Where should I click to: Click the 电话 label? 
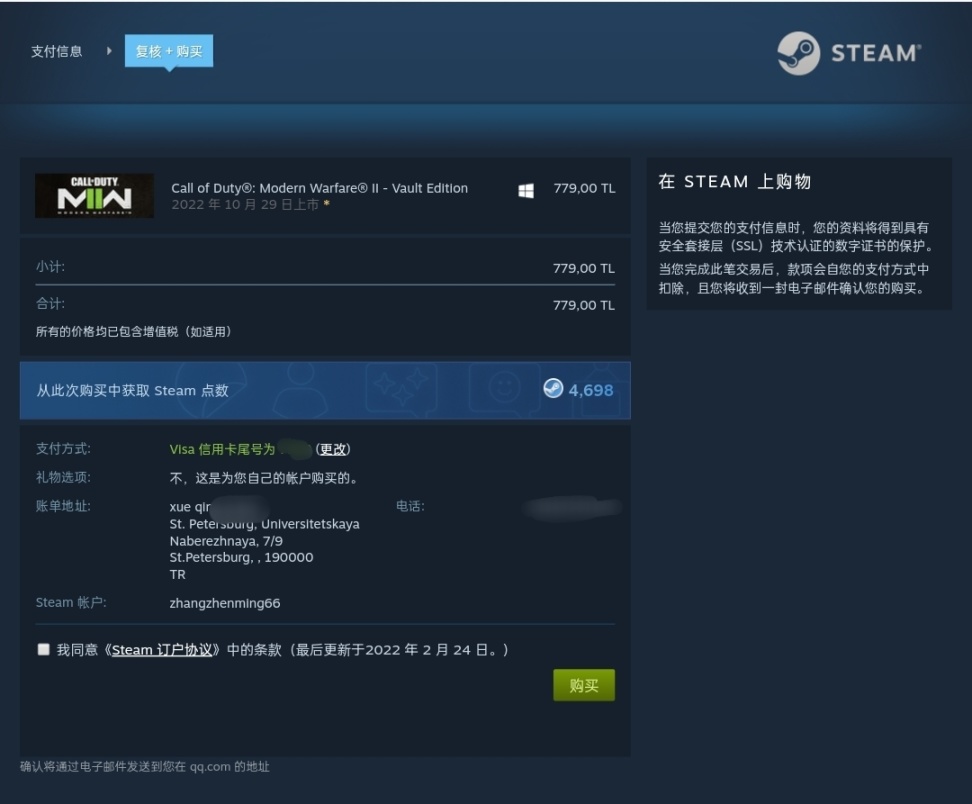[x=410, y=506]
